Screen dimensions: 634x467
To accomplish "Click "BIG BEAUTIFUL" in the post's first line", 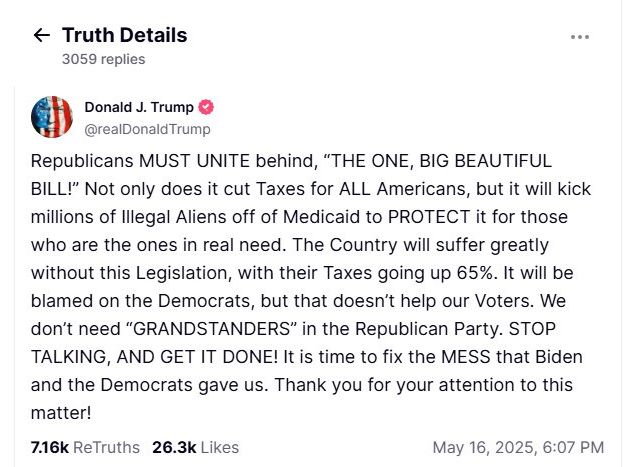I will point(485,161).
